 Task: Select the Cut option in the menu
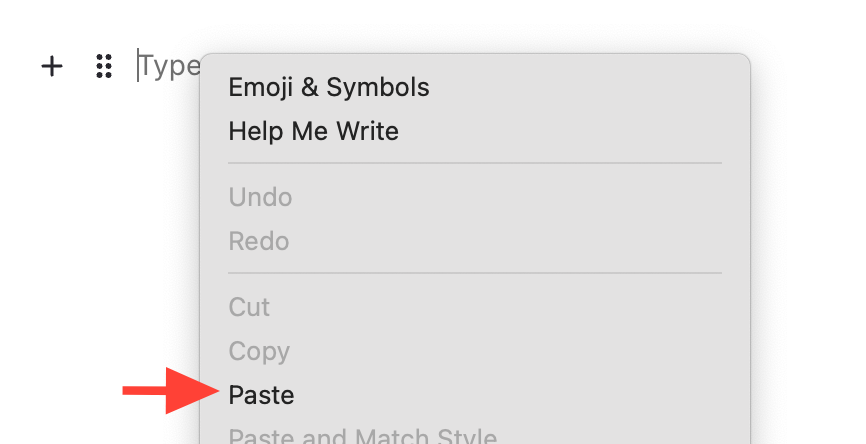coord(250,307)
